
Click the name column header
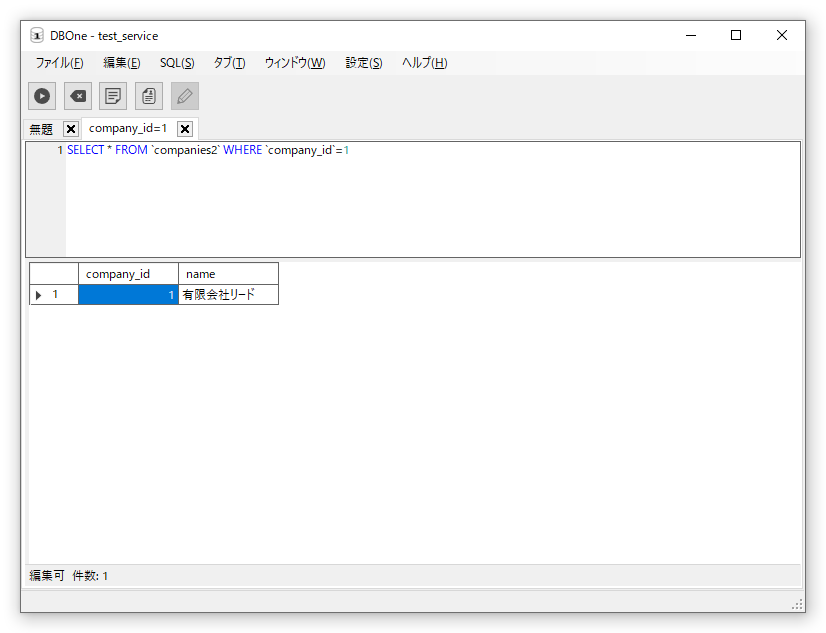pos(228,274)
